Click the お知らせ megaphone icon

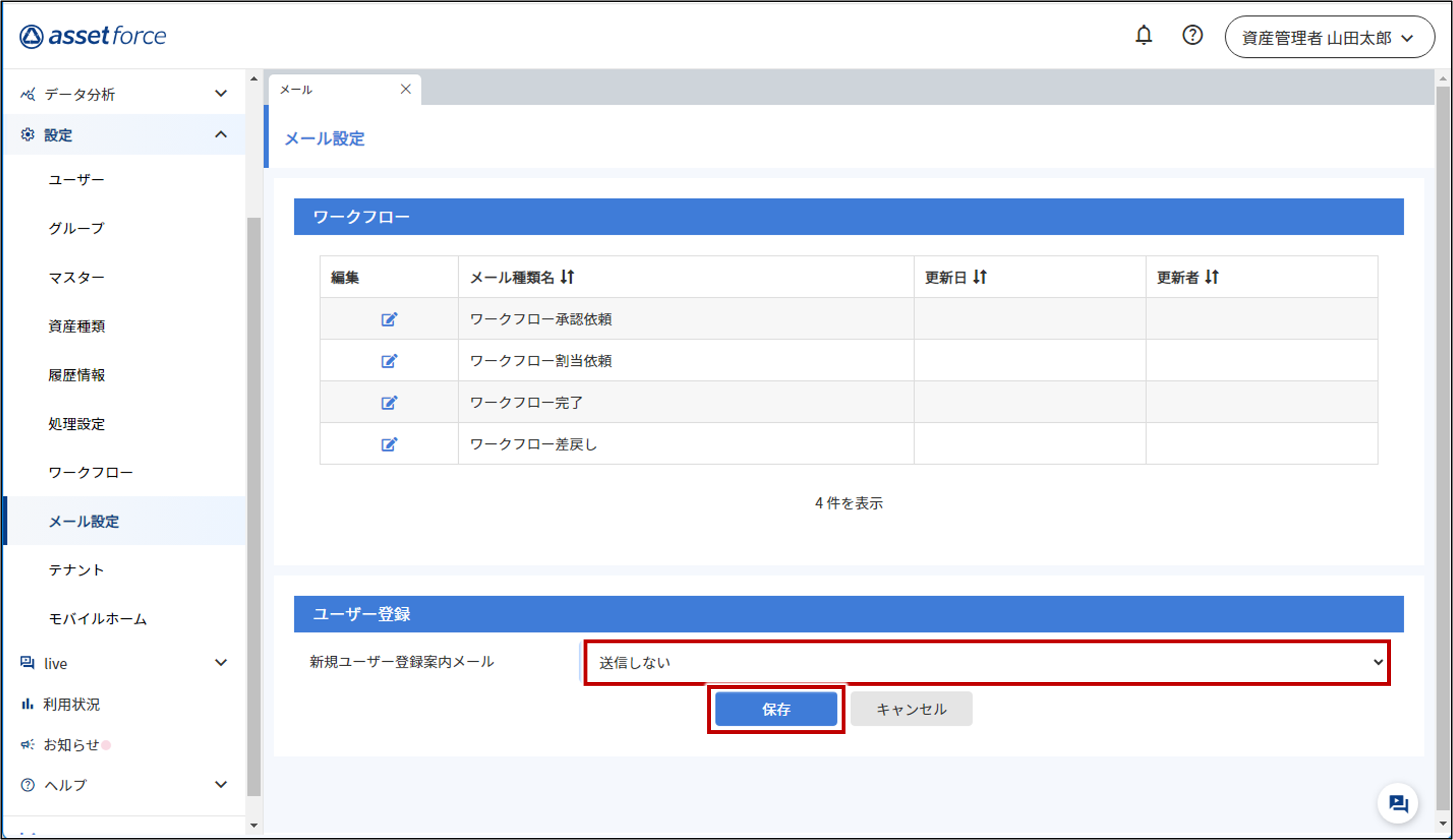click(27, 744)
